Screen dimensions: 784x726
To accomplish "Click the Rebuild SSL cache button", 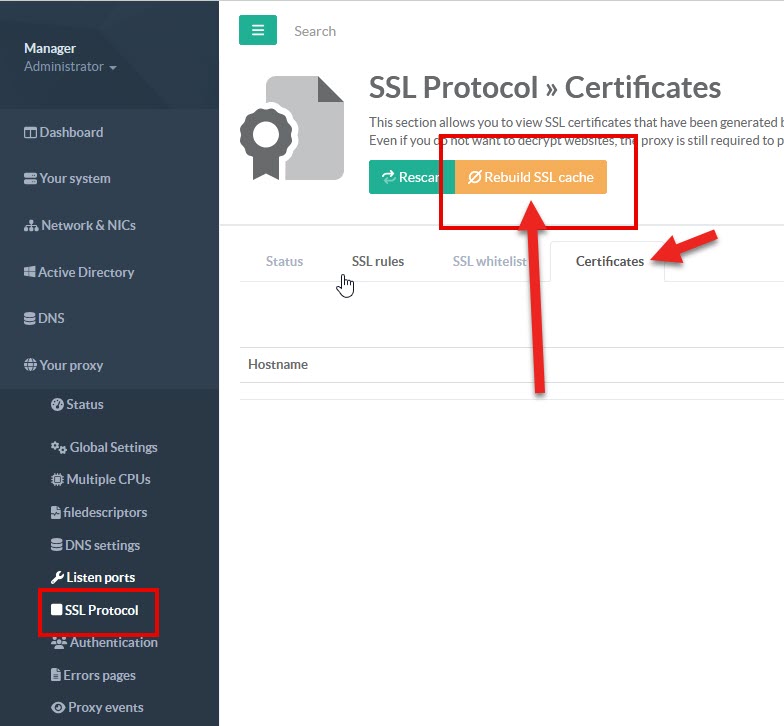I will (531, 177).
